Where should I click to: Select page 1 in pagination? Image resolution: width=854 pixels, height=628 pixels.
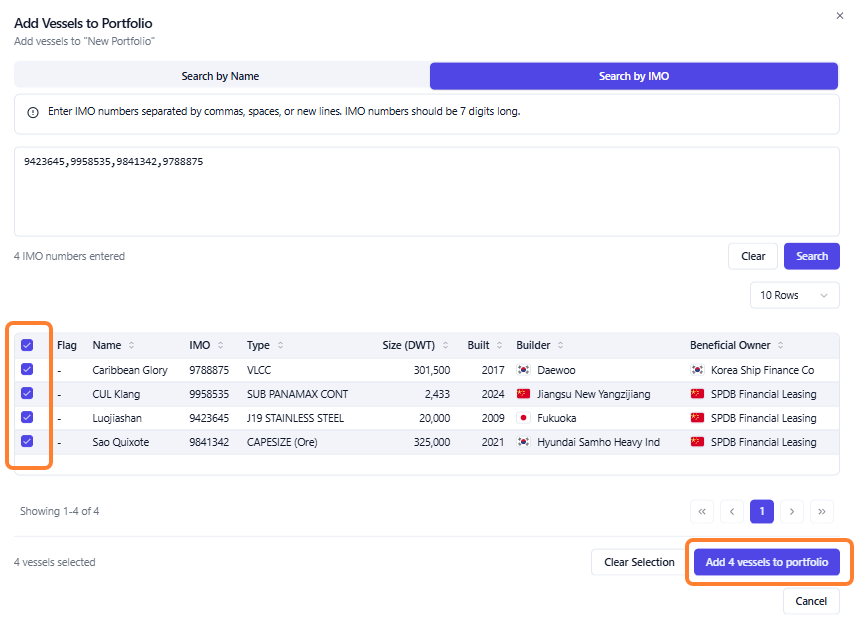[x=762, y=511]
